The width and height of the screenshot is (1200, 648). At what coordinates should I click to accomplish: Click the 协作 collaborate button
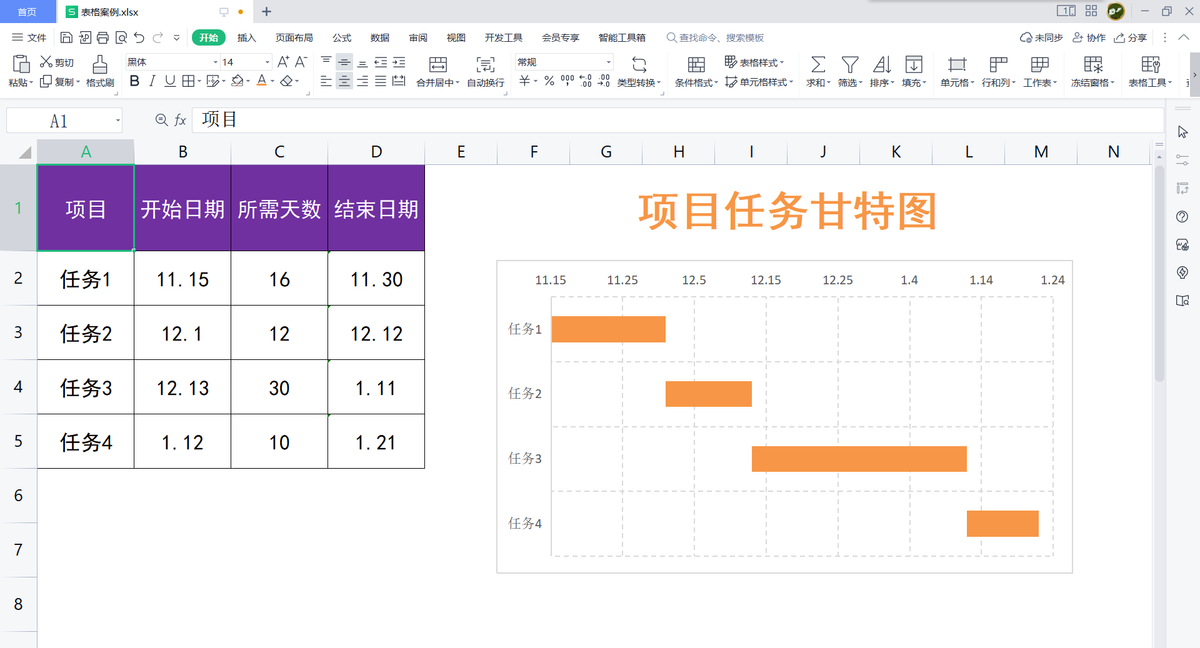coord(1089,37)
